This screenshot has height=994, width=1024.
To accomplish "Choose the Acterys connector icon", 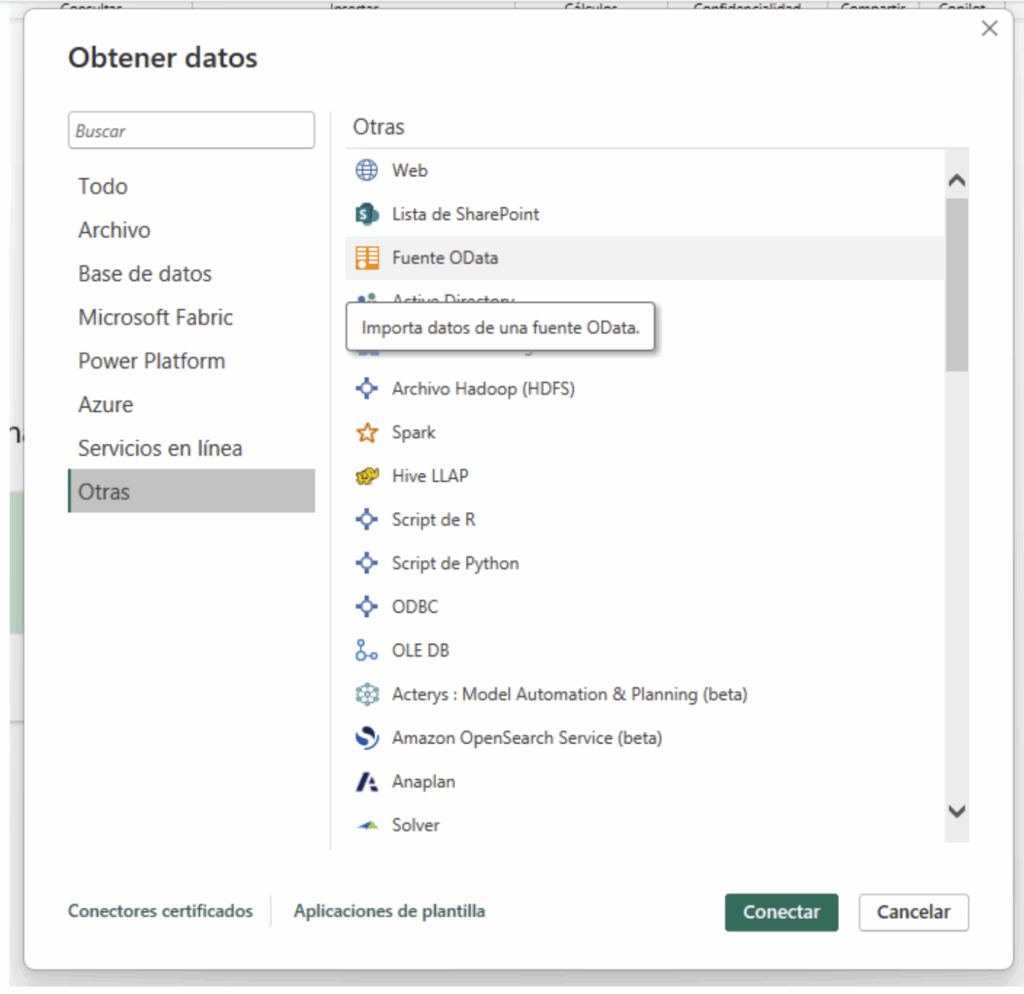I will 367,694.
